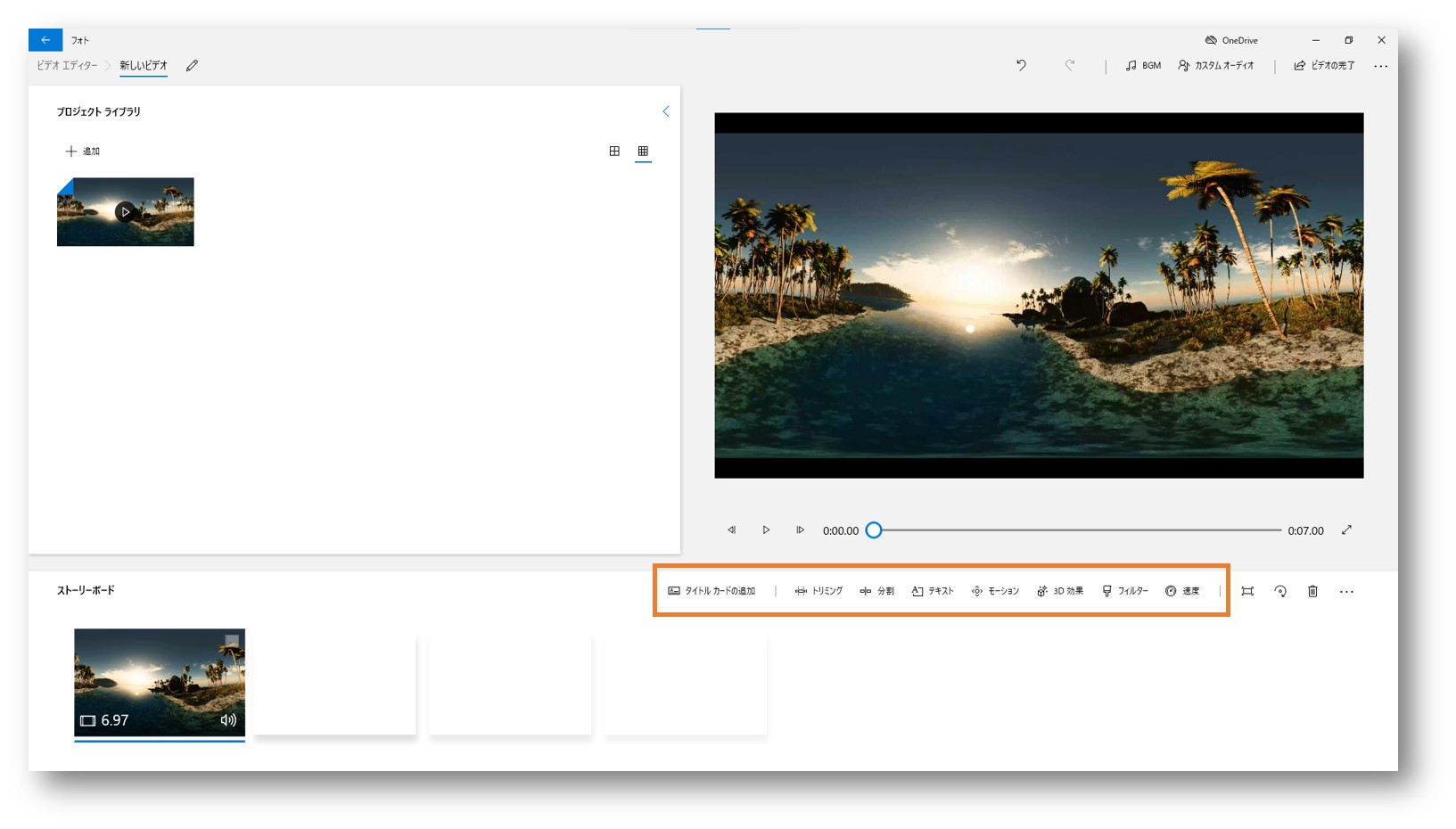Switch library to medium grid view

point(614,152)
